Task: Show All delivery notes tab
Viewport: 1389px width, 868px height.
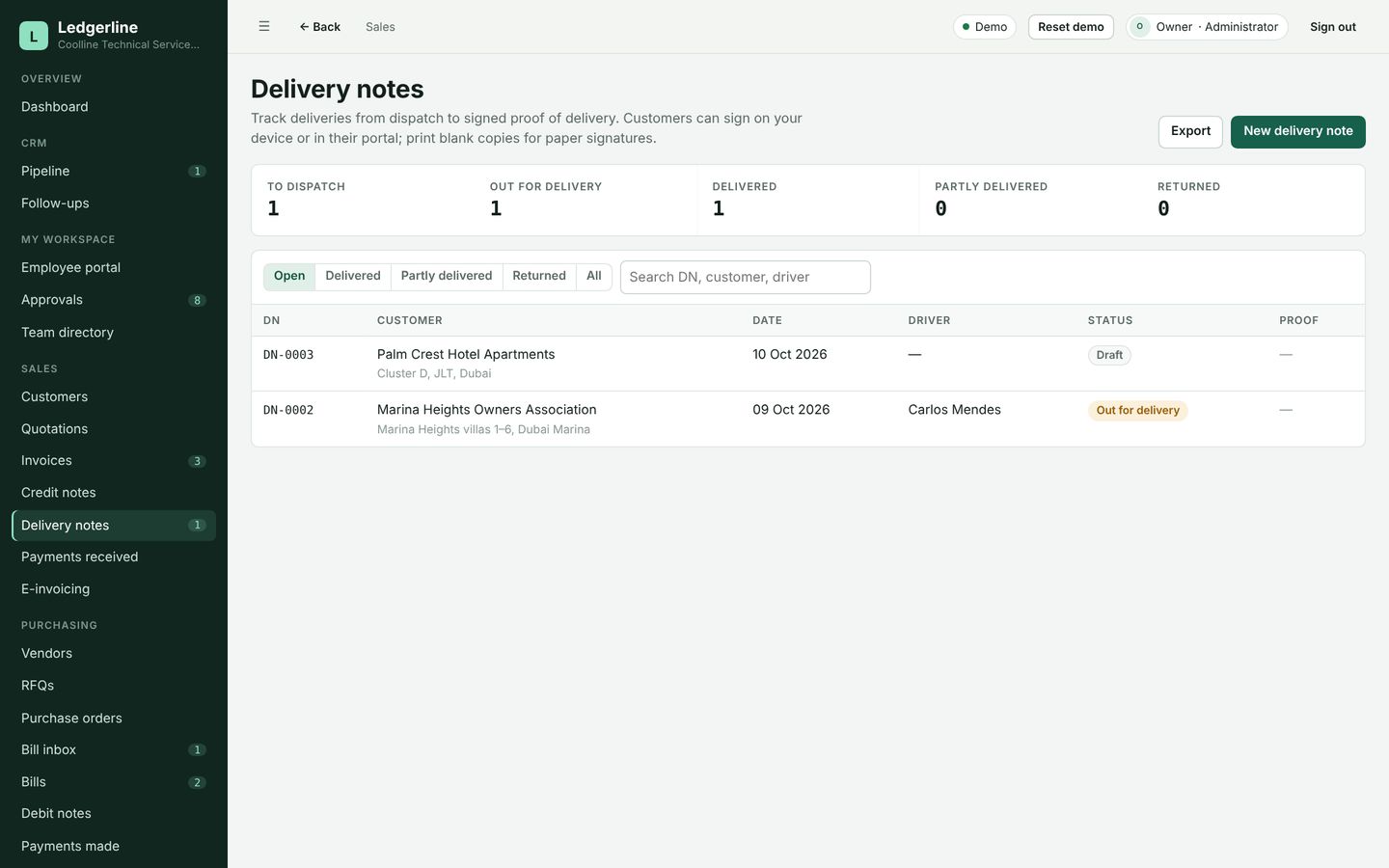Action: (594, 277)
